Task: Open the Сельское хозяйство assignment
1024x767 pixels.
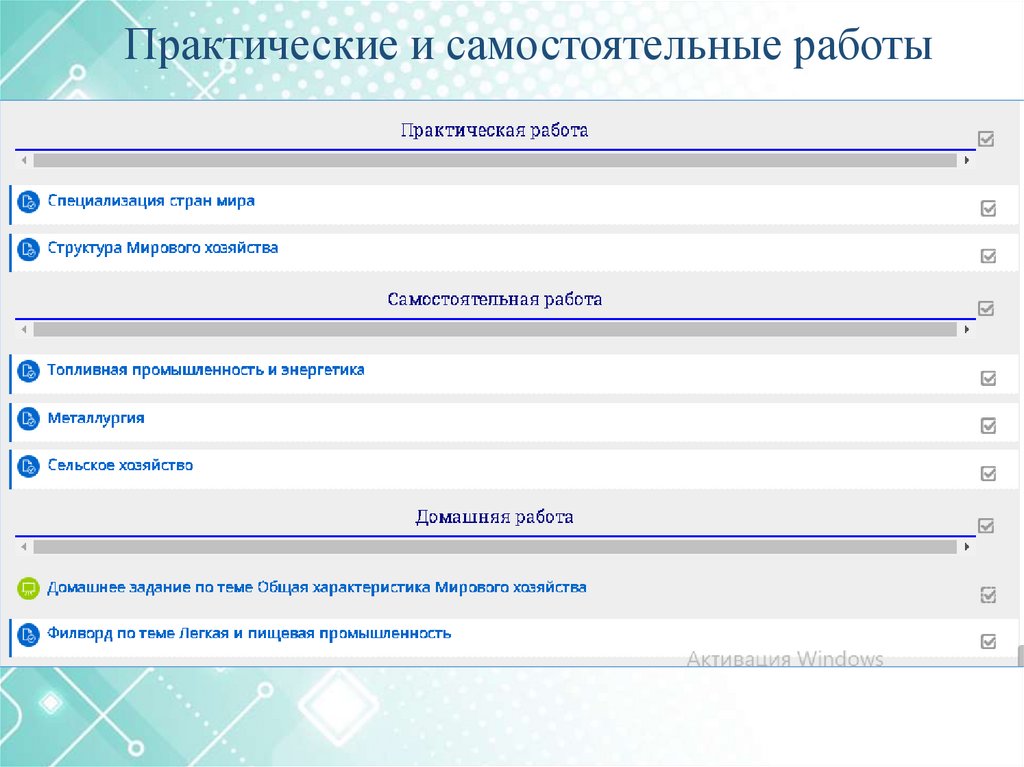Action: tap(120, 465)
